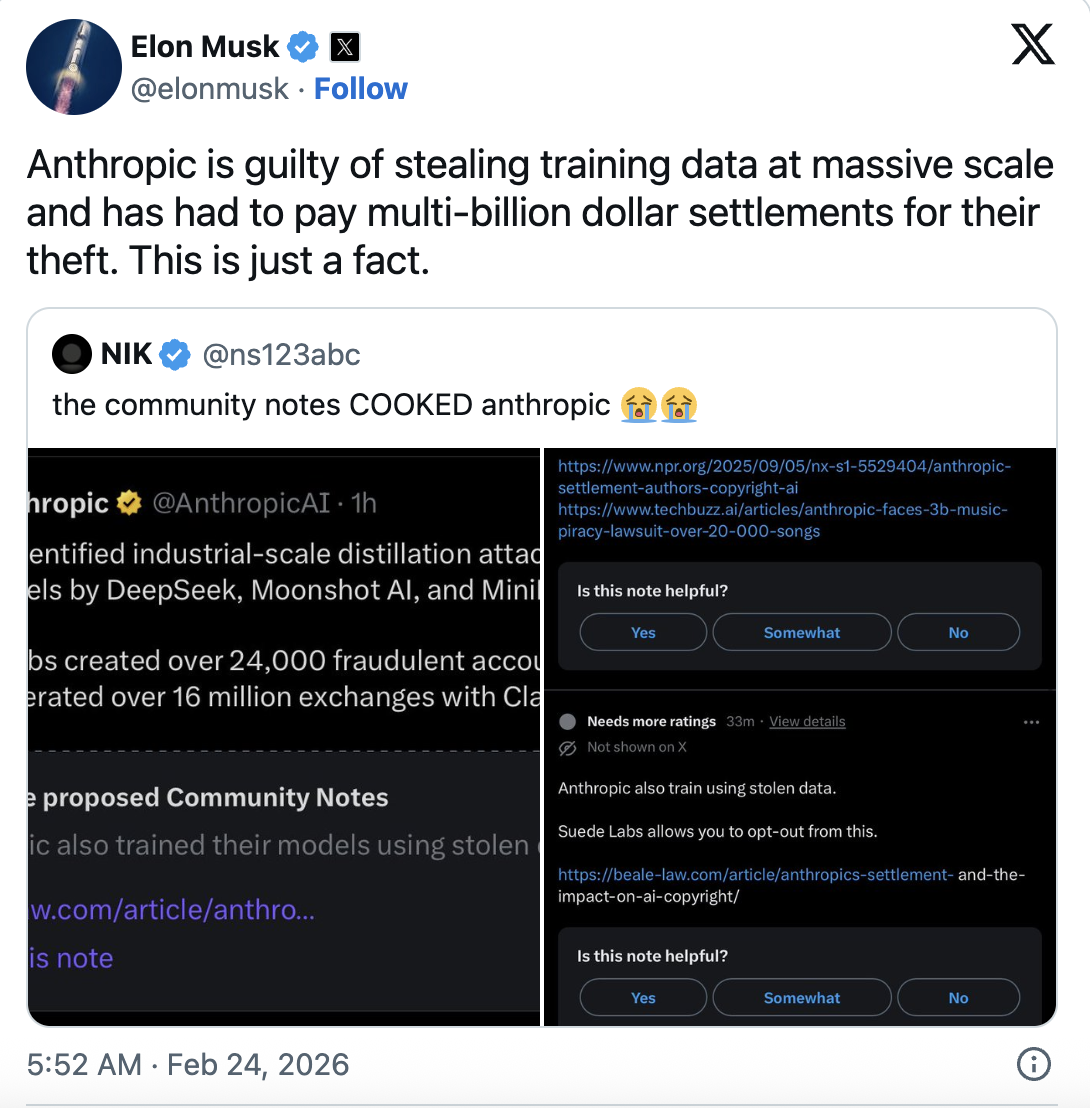
Task: Click NIK's profile avatar in quoted tweet
Action: point(72,354)
